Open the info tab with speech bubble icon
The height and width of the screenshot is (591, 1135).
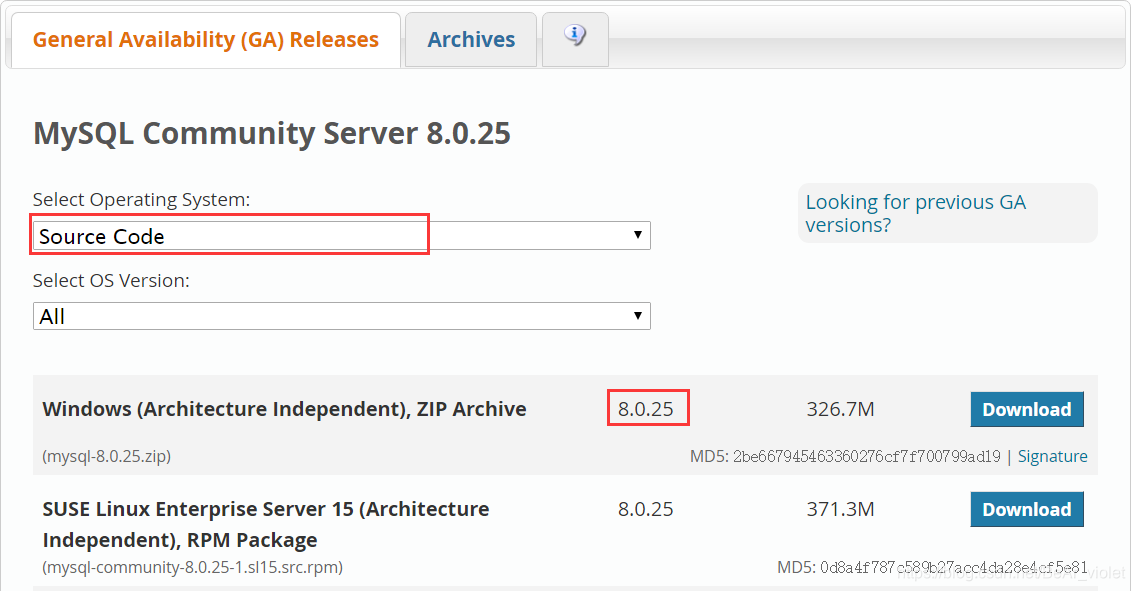[x=575, y=40]
